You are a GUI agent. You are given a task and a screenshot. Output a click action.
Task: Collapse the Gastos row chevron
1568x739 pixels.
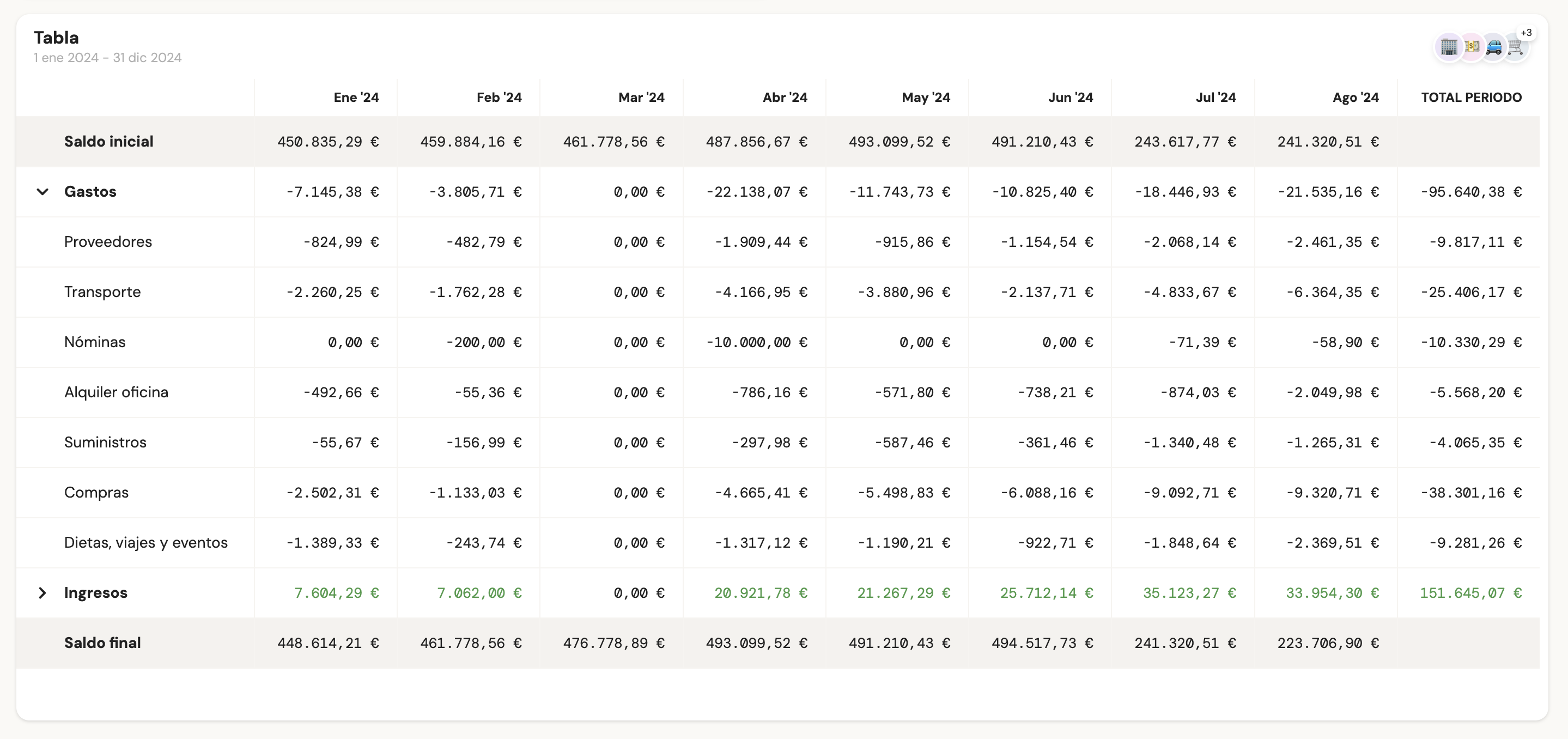point(42,192)
